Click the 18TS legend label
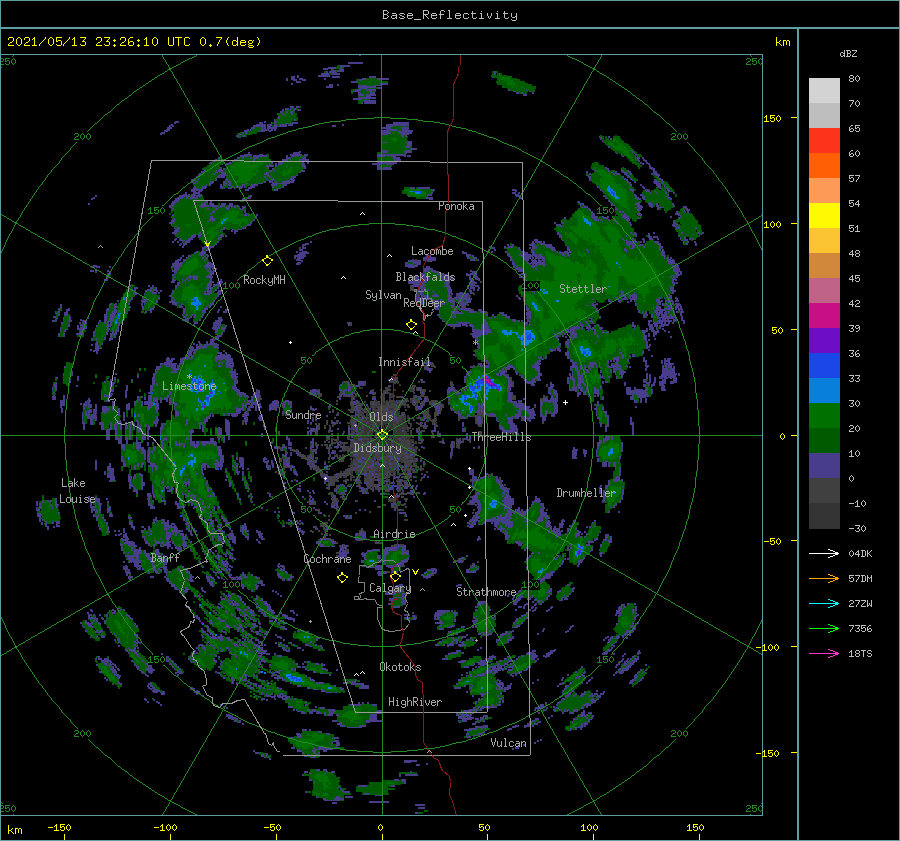The height and width of the screenshot is (841, 900). tap(860, 653)
